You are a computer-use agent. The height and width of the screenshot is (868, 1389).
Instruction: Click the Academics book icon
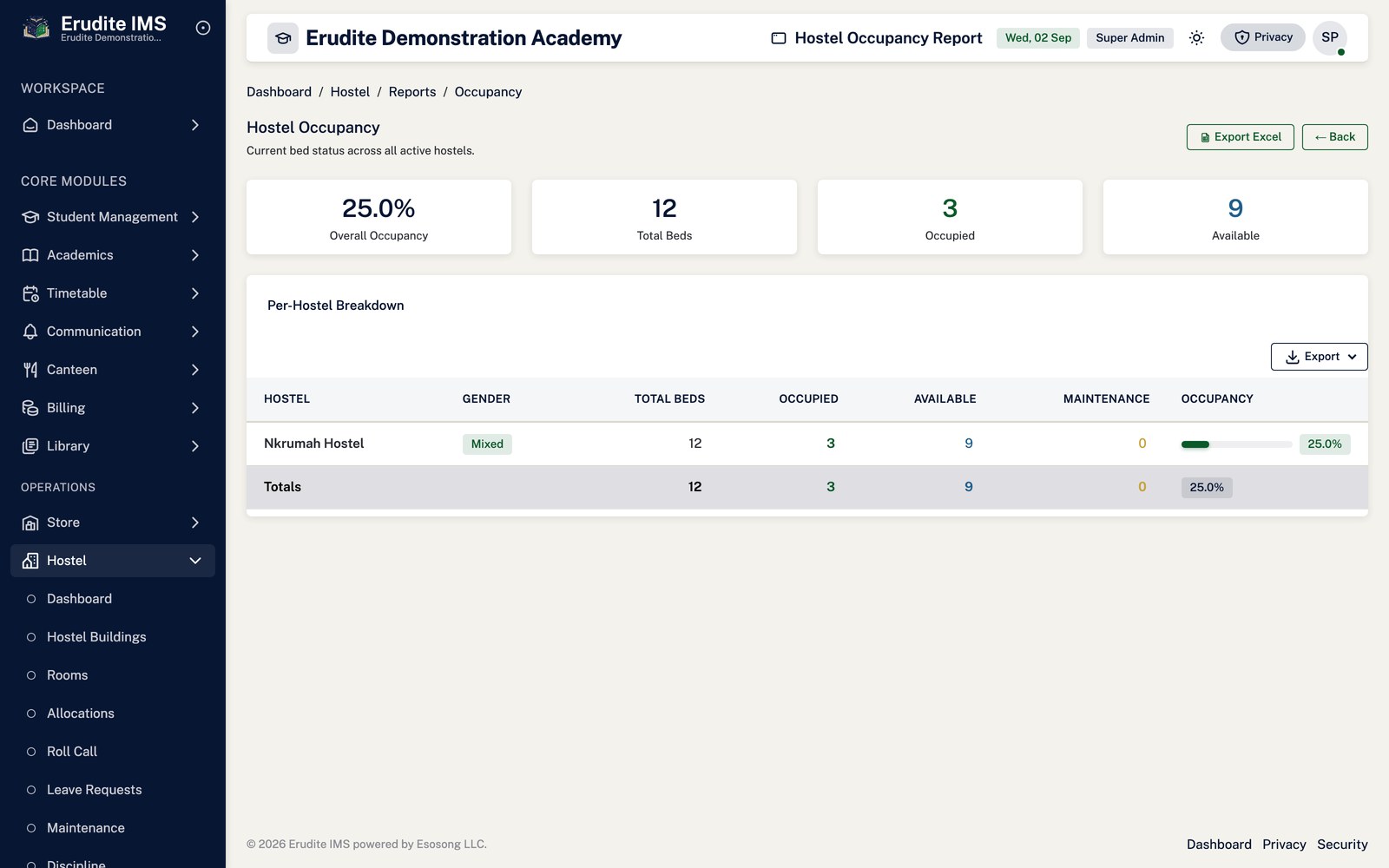pyautogui.click(x=30, y=255)
